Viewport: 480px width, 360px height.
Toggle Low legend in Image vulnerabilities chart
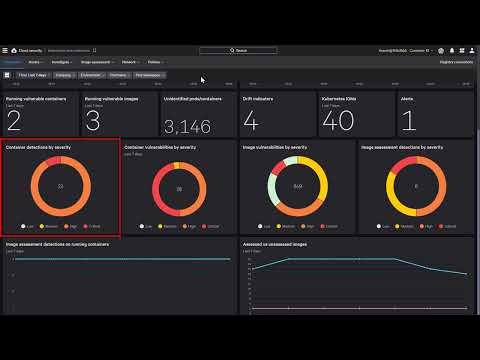pyautogui.click(x=264, y=226)
